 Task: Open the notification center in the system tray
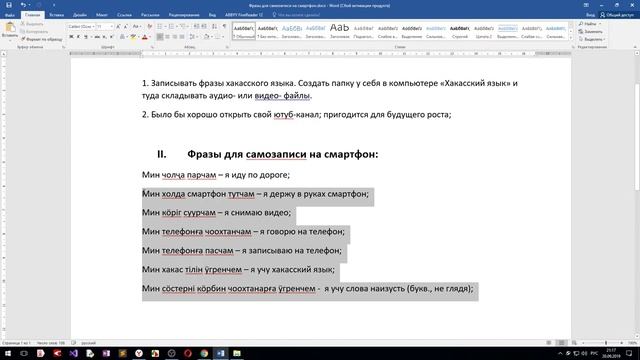pyautogui.click(x=629, y=353)
